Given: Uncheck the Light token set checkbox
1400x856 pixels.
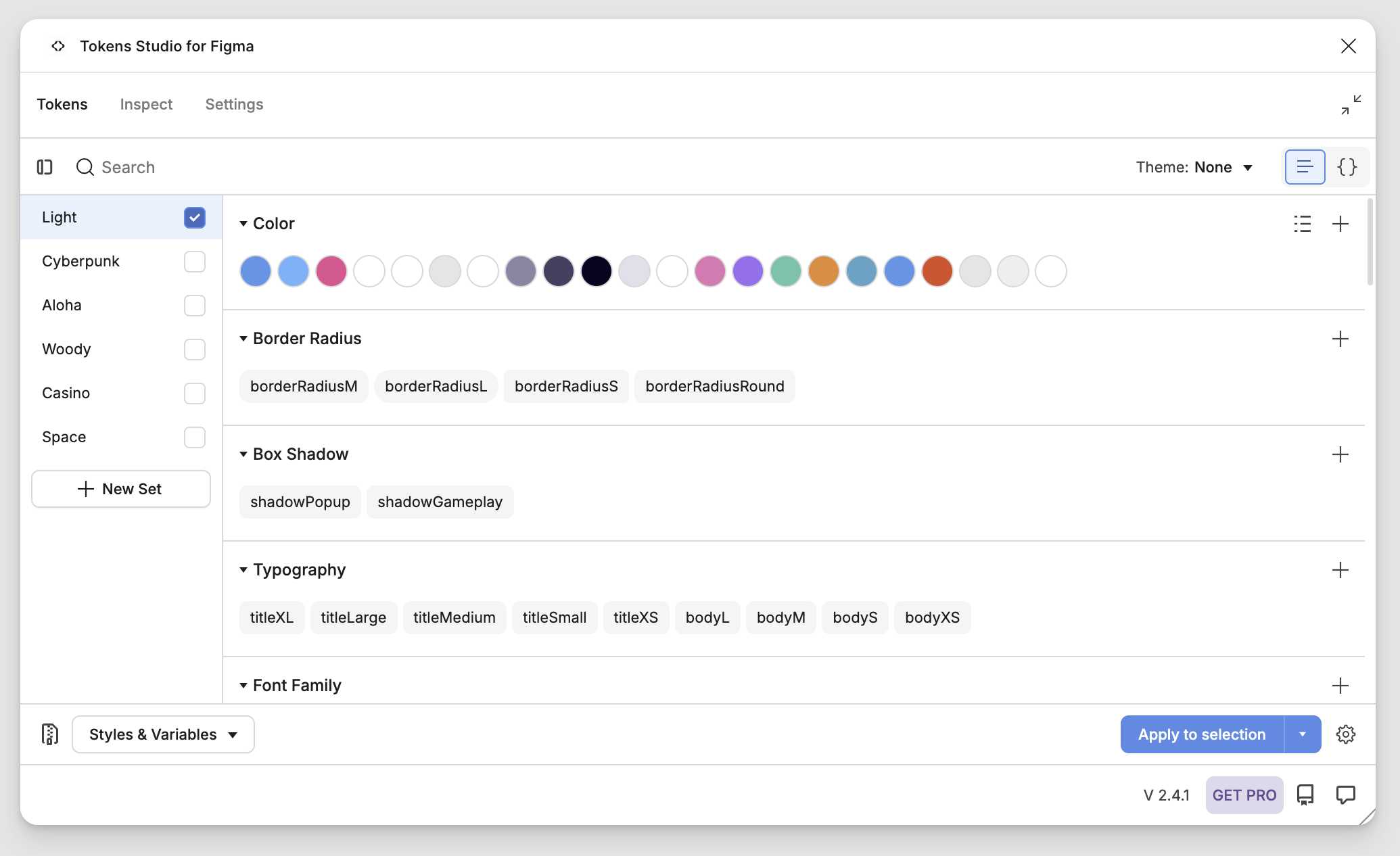Looking at the screenshot, I should [195, 218].
